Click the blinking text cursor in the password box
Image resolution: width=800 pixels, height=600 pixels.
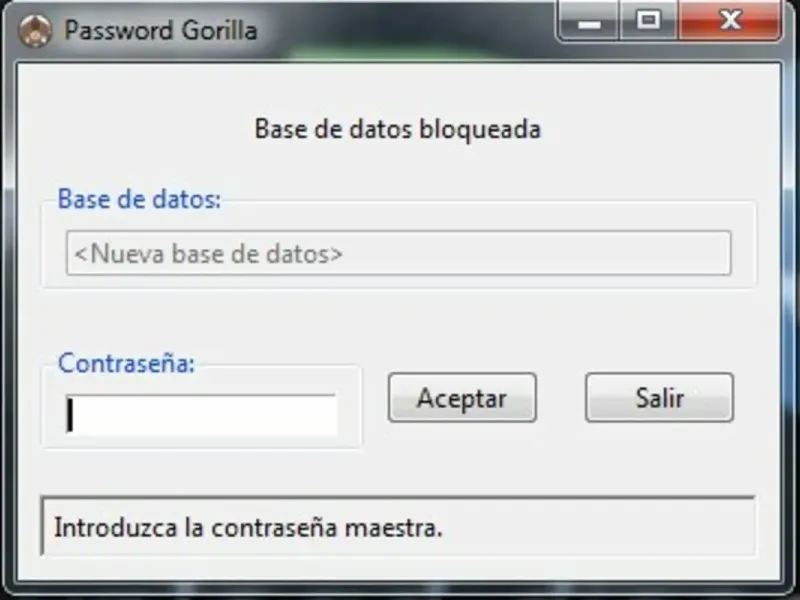70,415
